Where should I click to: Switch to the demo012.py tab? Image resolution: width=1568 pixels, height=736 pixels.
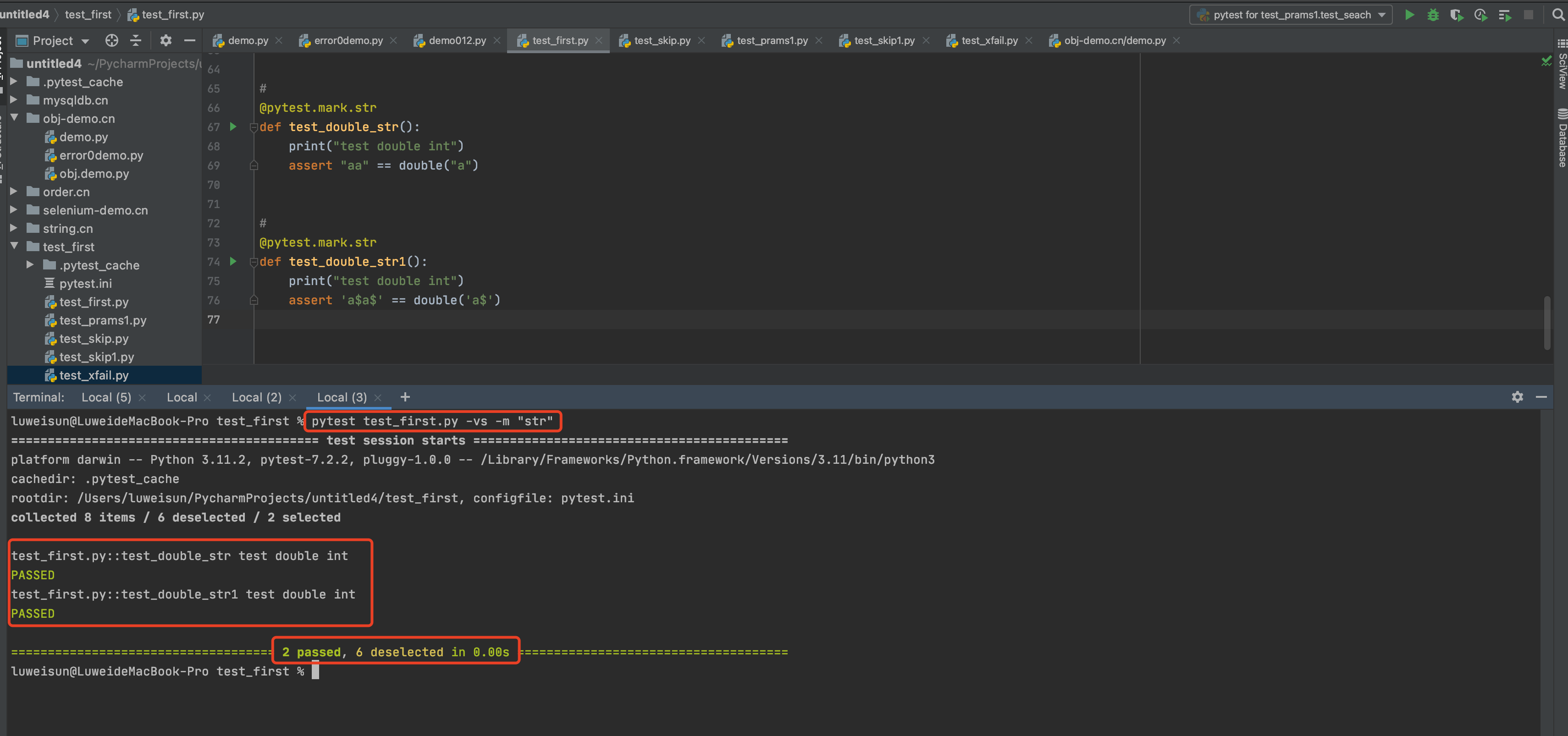point(457,40)
